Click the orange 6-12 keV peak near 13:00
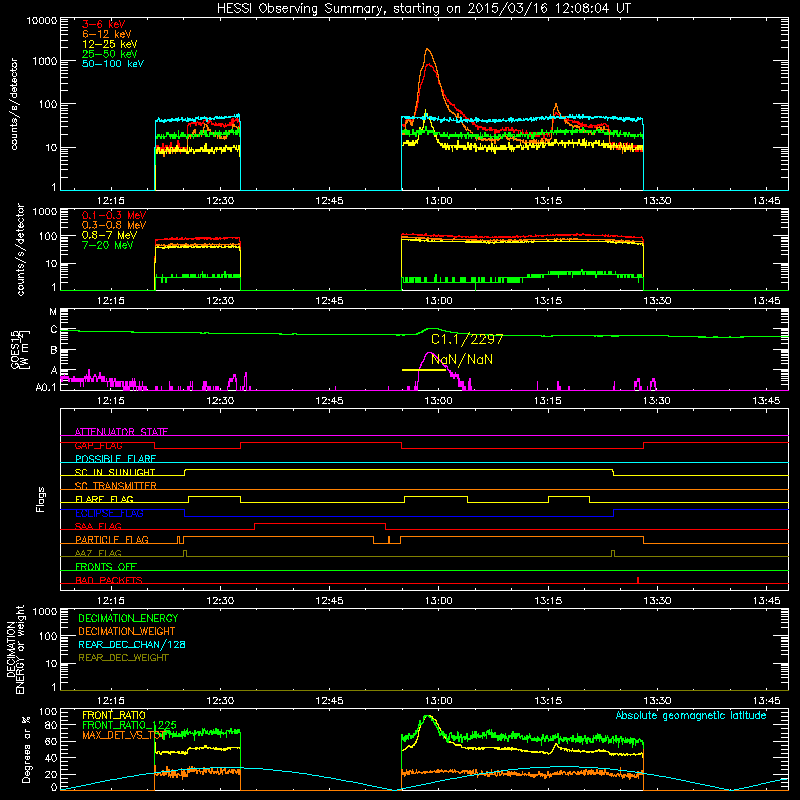Image resolution: width=800 pixels, height=800 pixels. 428,51
